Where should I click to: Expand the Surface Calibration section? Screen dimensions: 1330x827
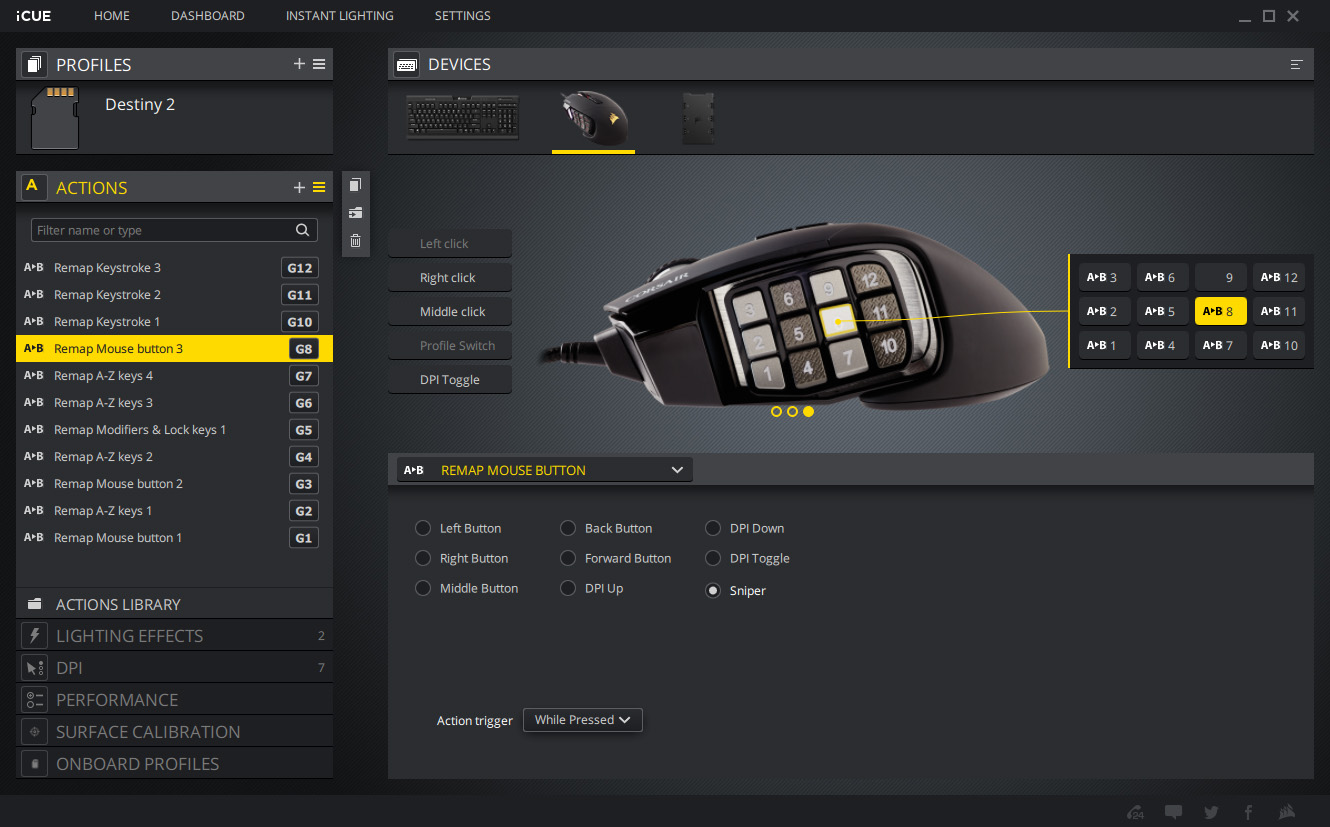(174, 732)
